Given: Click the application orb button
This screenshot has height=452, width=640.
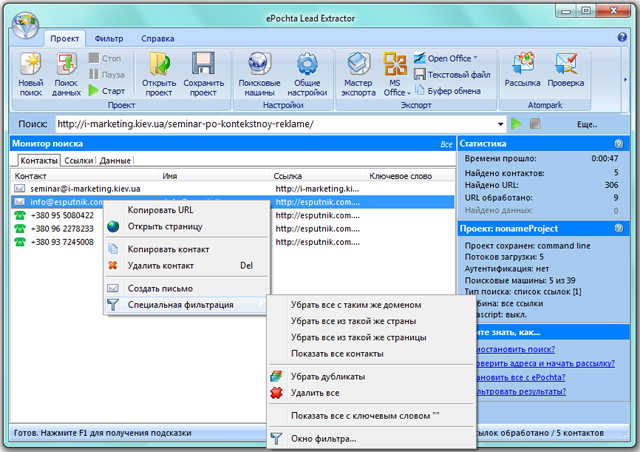Looking at the screenshot, I should click(x=25, y=25).
